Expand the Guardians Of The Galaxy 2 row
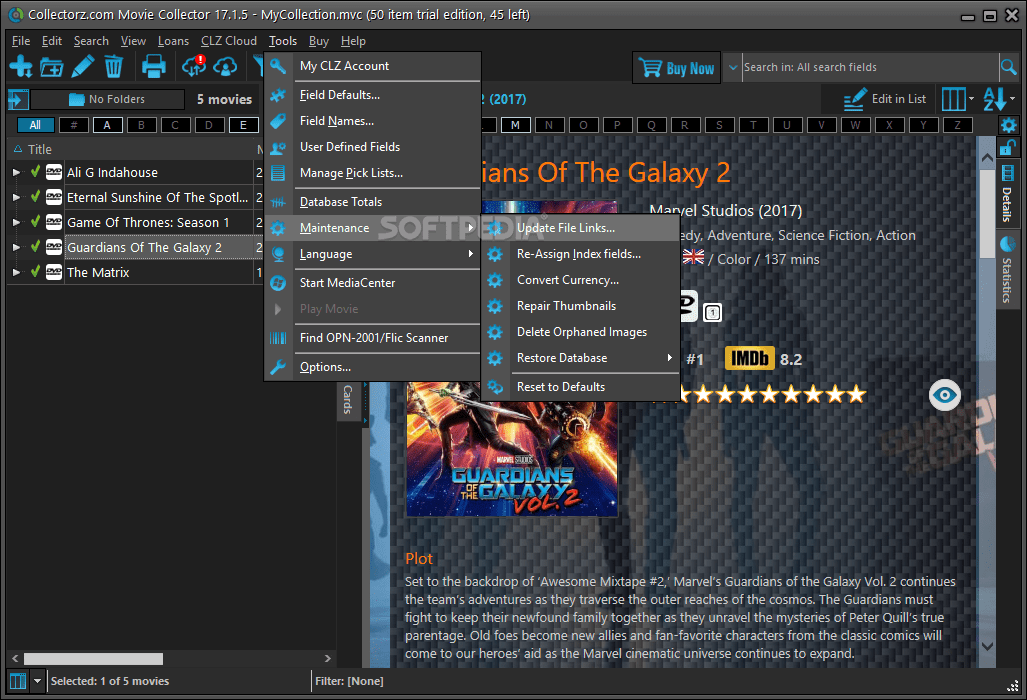This screenshot has height=700, width=1027. click(x=16, y=247)
